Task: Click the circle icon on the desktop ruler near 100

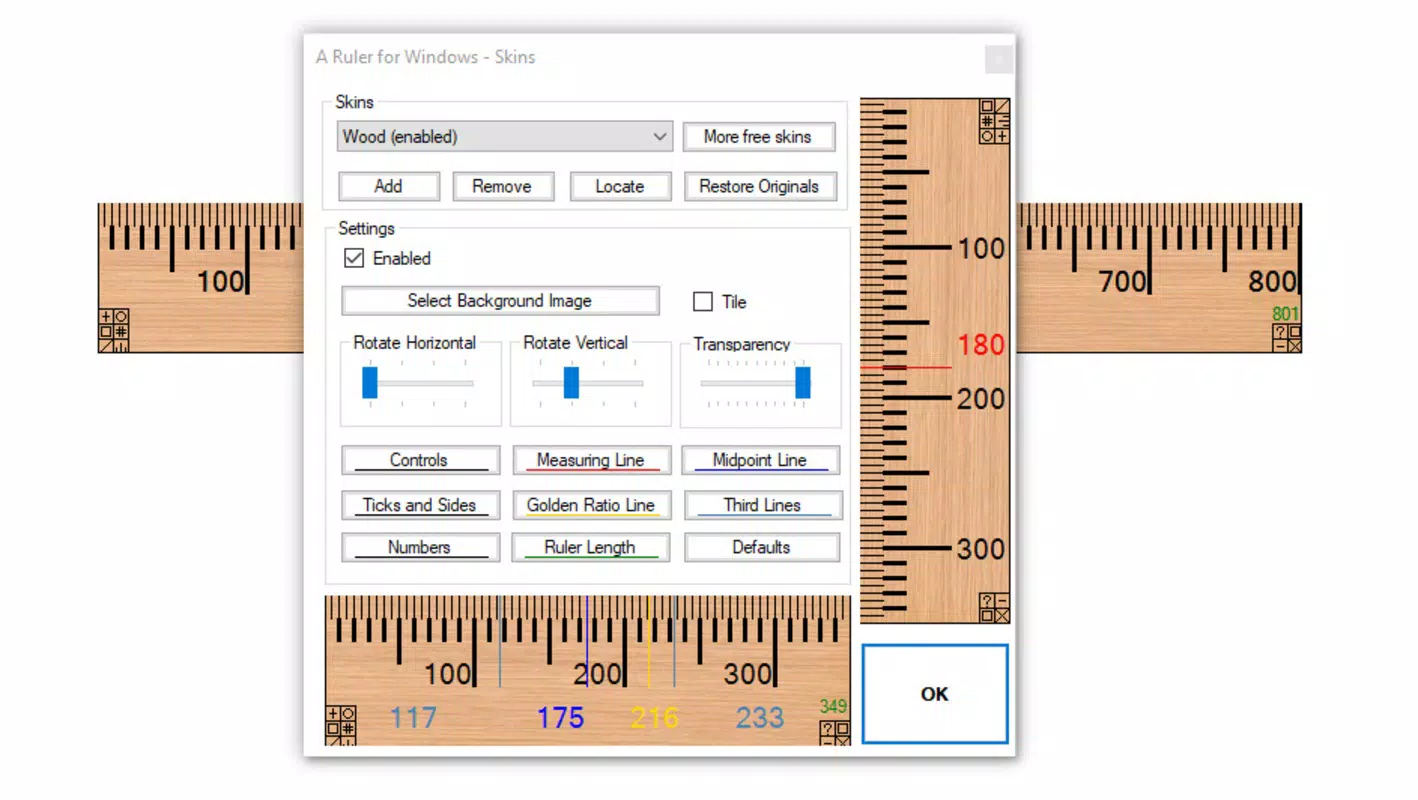Action: tap(121, 316)
